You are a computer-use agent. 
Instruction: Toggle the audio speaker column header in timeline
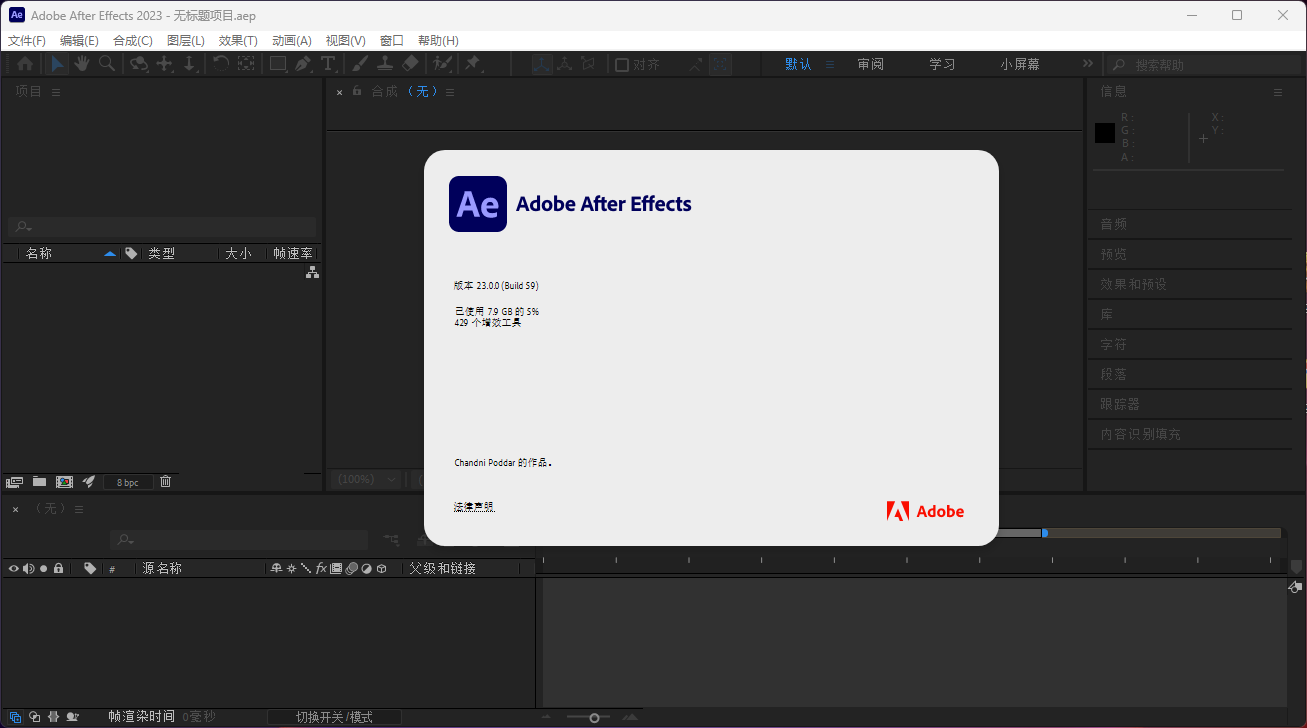[28, 568]
